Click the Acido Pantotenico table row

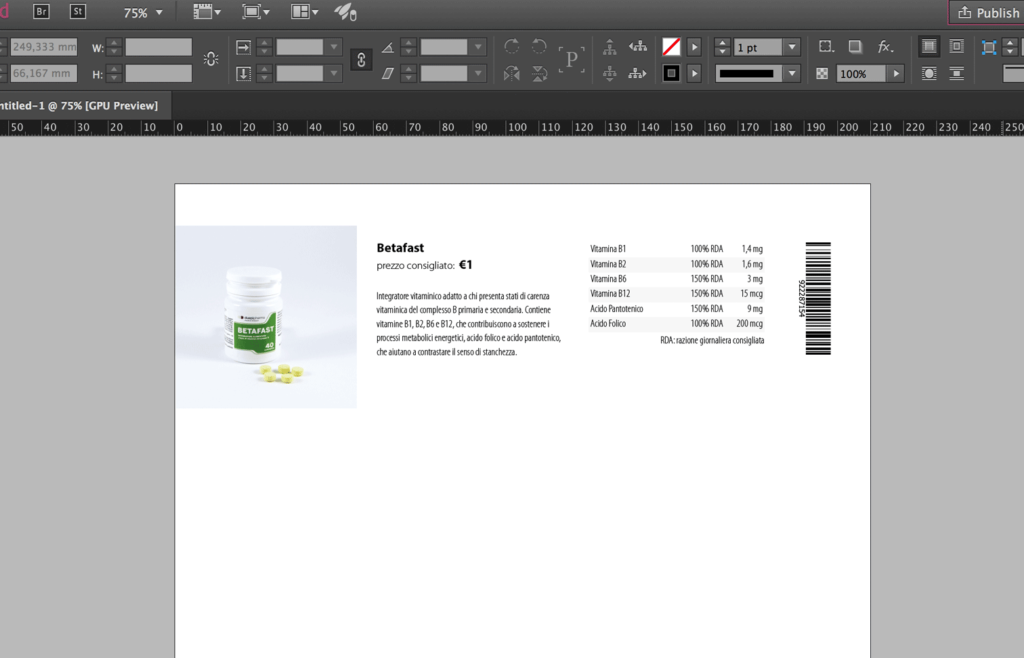[676, 309]
